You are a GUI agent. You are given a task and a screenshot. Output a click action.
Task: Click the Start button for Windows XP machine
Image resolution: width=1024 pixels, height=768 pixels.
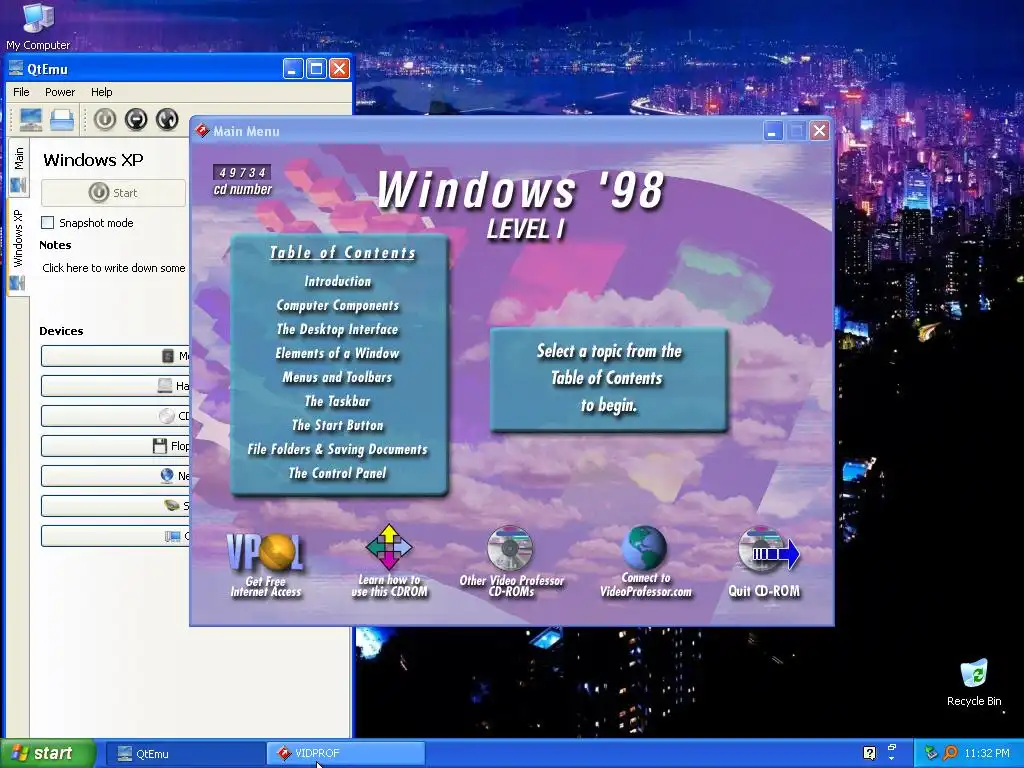click(x=113, y=193)
